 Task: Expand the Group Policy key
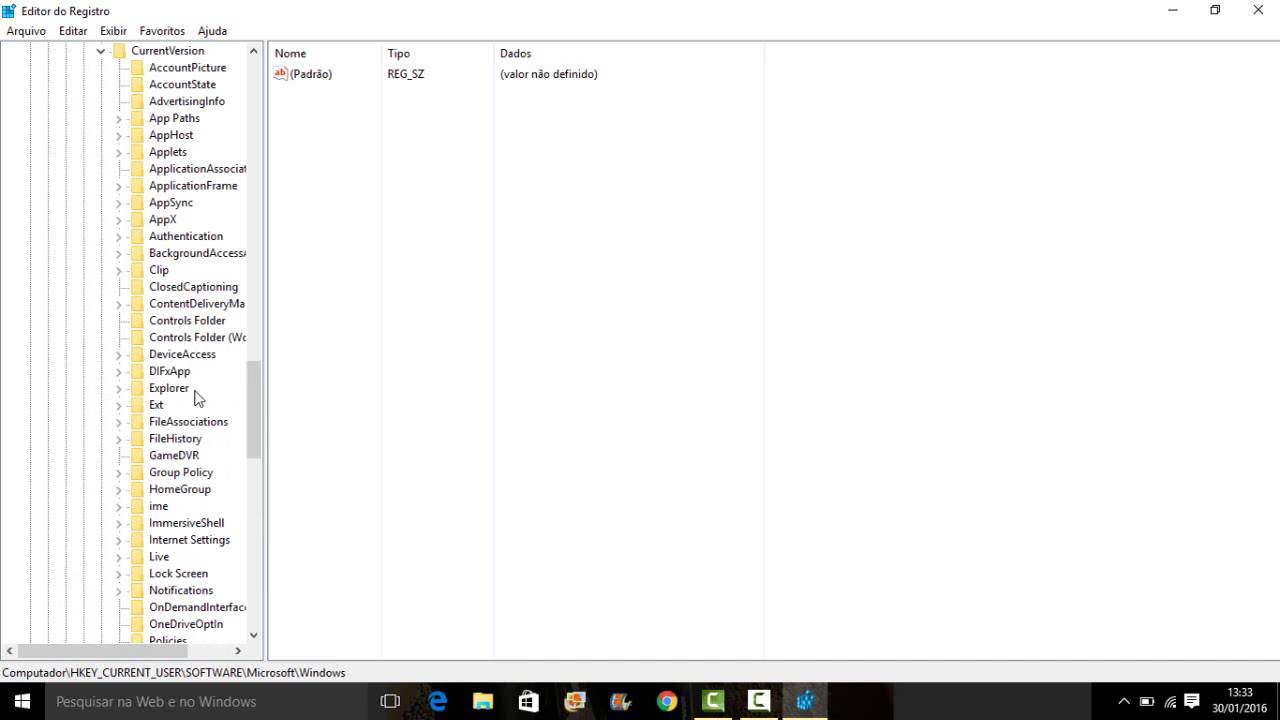click(x=119, y=473)
